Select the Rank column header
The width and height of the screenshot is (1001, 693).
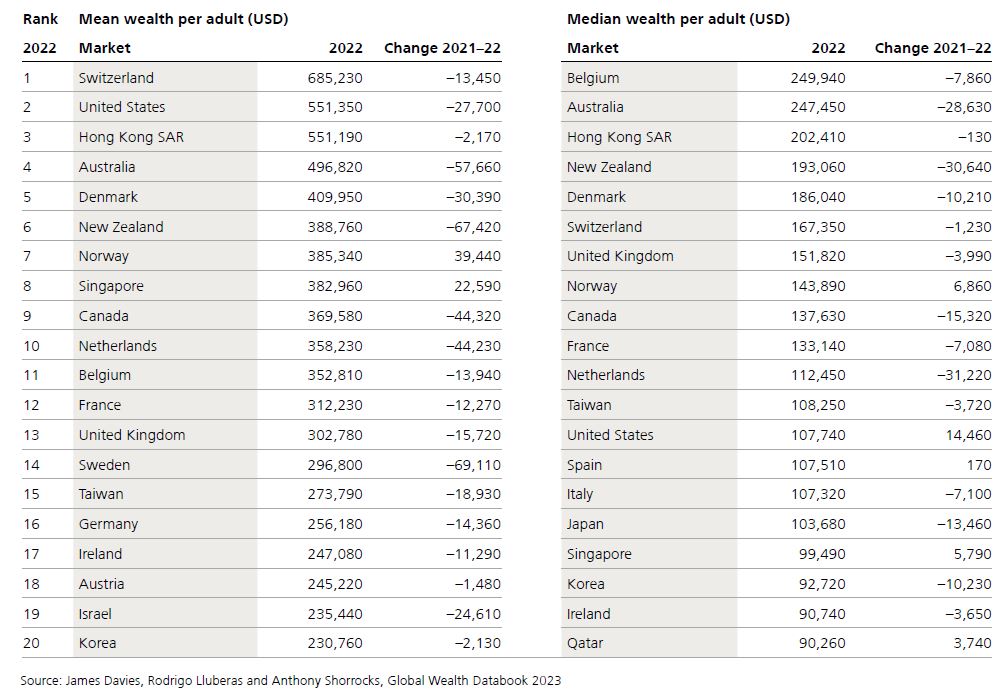pos(40,19)
